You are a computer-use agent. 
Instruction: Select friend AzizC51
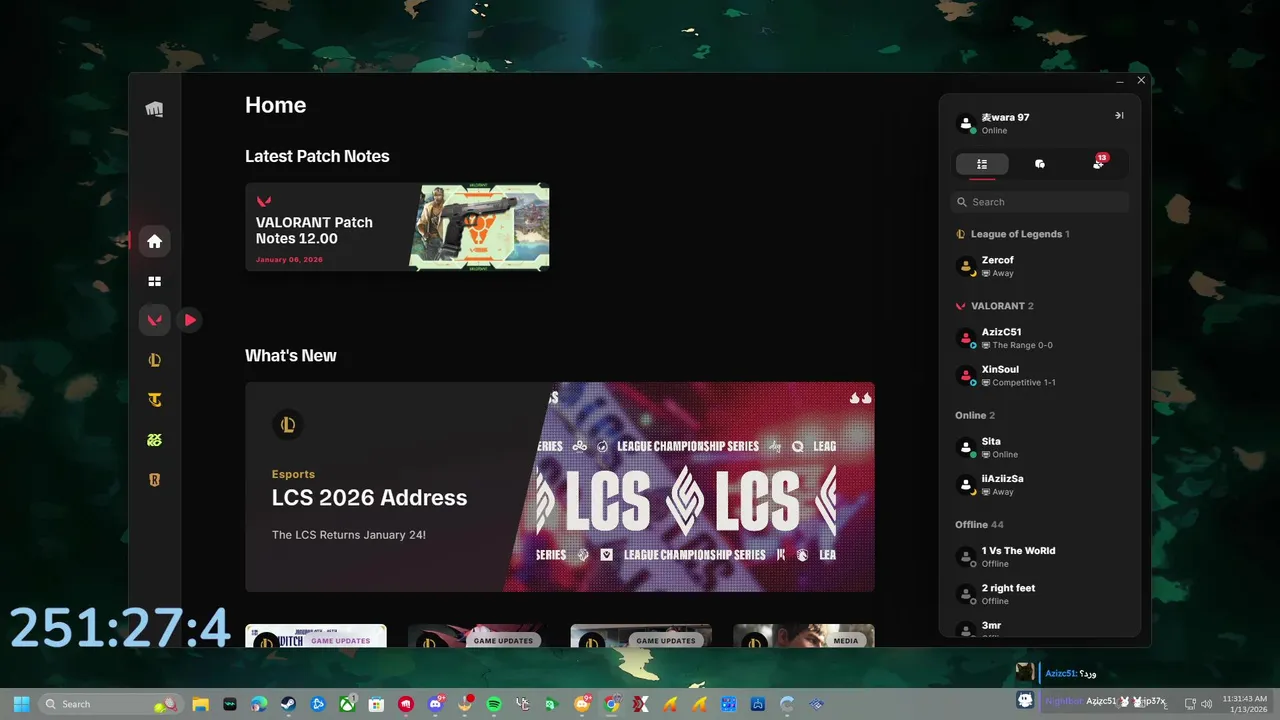(1040, 338)
